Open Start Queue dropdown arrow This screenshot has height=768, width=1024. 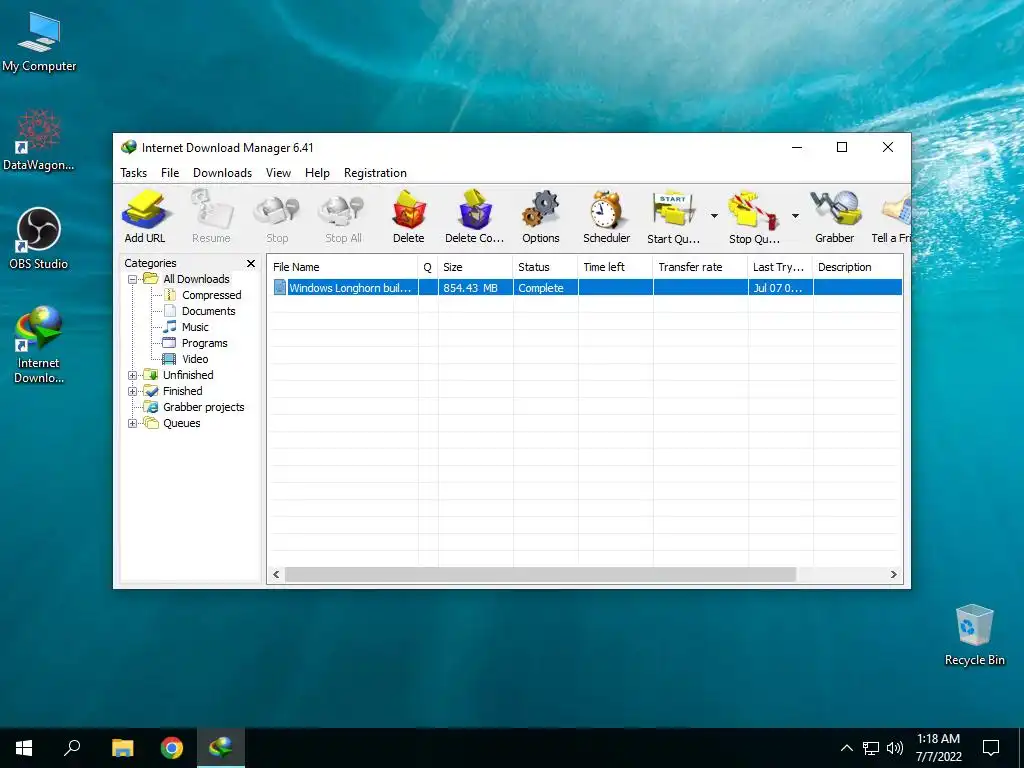tap(714, 216)
